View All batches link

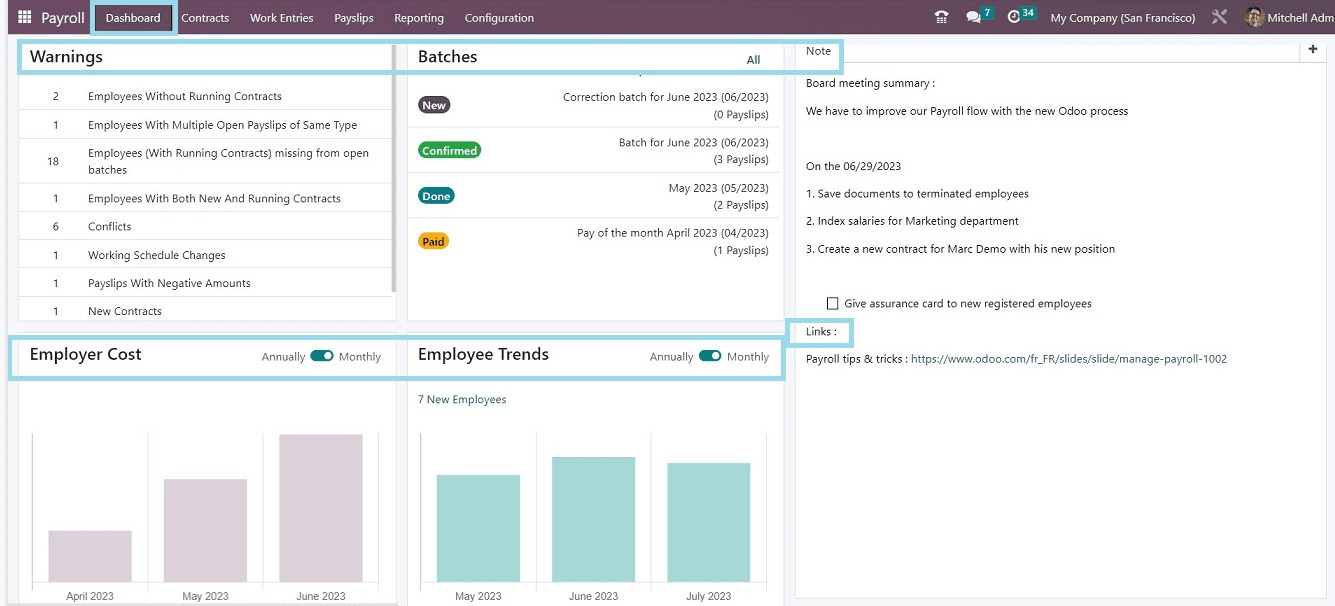753,59
